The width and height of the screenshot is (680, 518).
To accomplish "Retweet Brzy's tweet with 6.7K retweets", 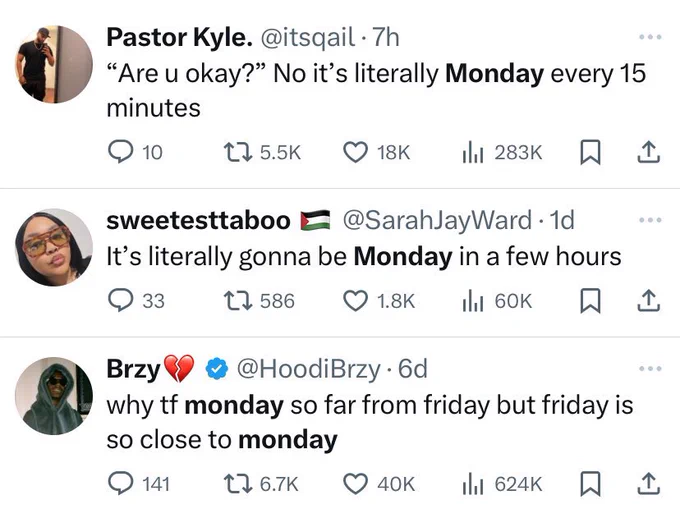I will click(261, 484).
